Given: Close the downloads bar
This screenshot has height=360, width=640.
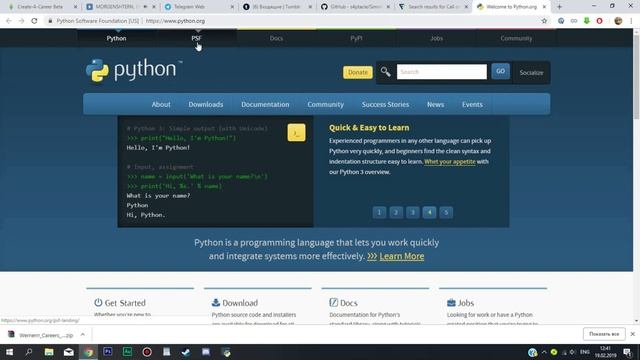Looking at the screenshot, I should click(x=633, y=334).
